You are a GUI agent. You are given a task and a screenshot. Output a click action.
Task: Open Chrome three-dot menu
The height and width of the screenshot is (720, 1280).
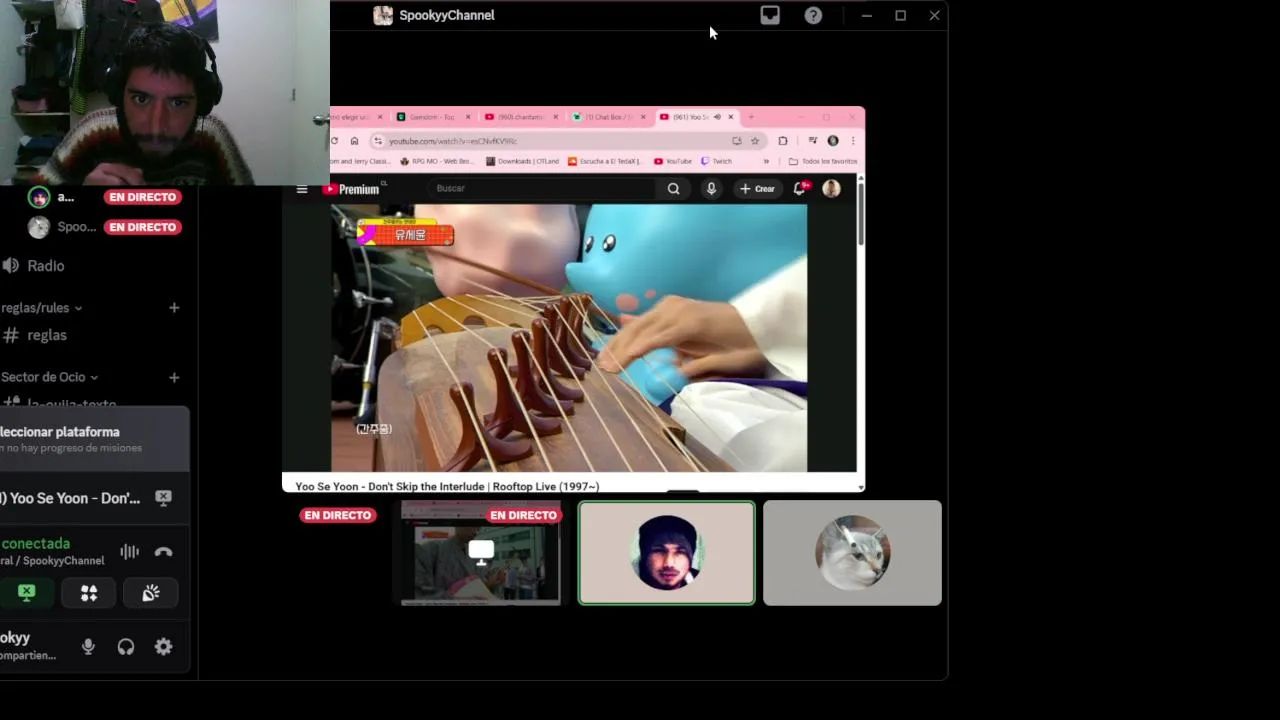(853, 141)
